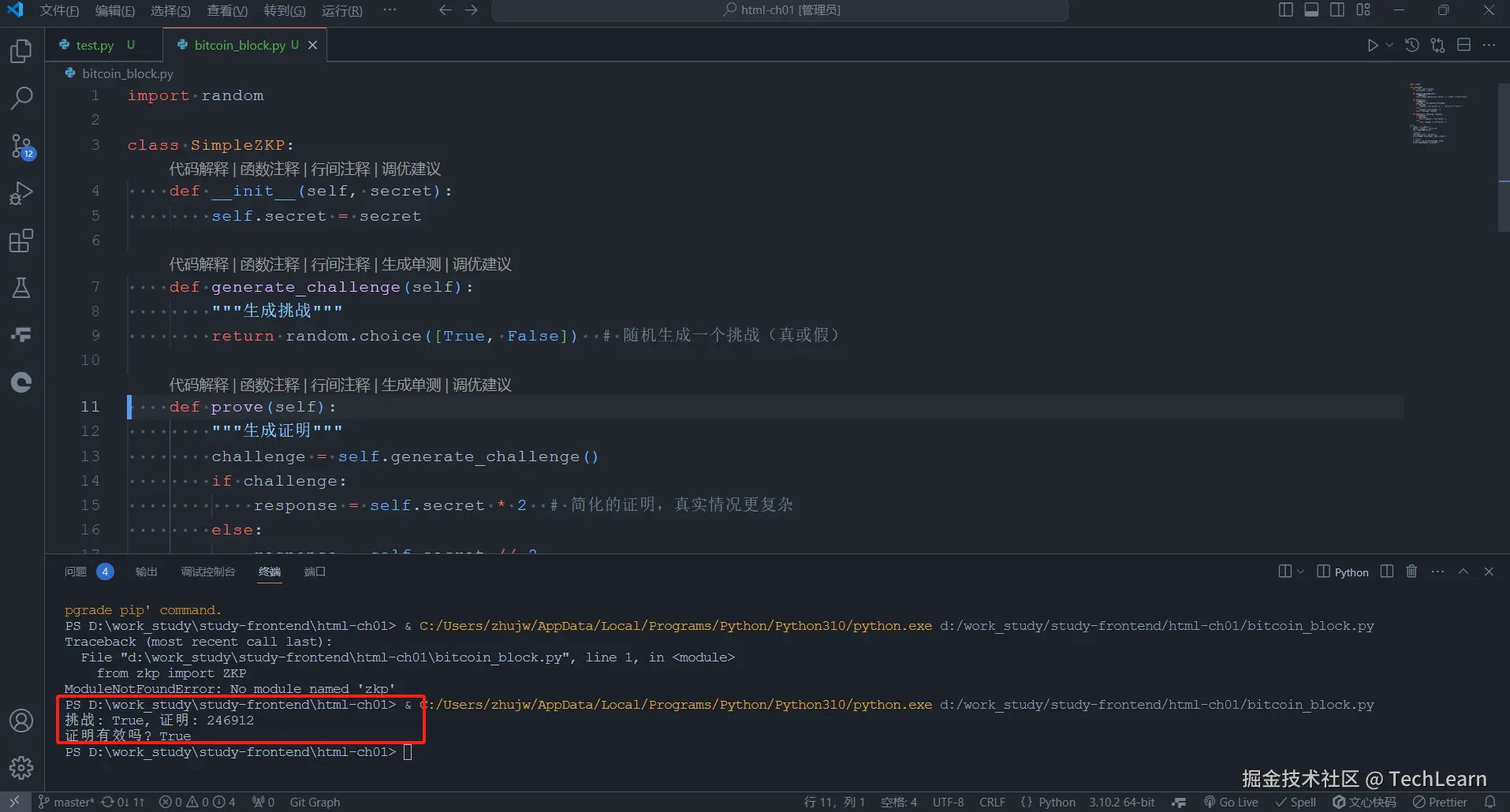Open hidden menu items ellipsis in menu bar
Viewport: 1510px width, 812px height.
pos(390,10)
